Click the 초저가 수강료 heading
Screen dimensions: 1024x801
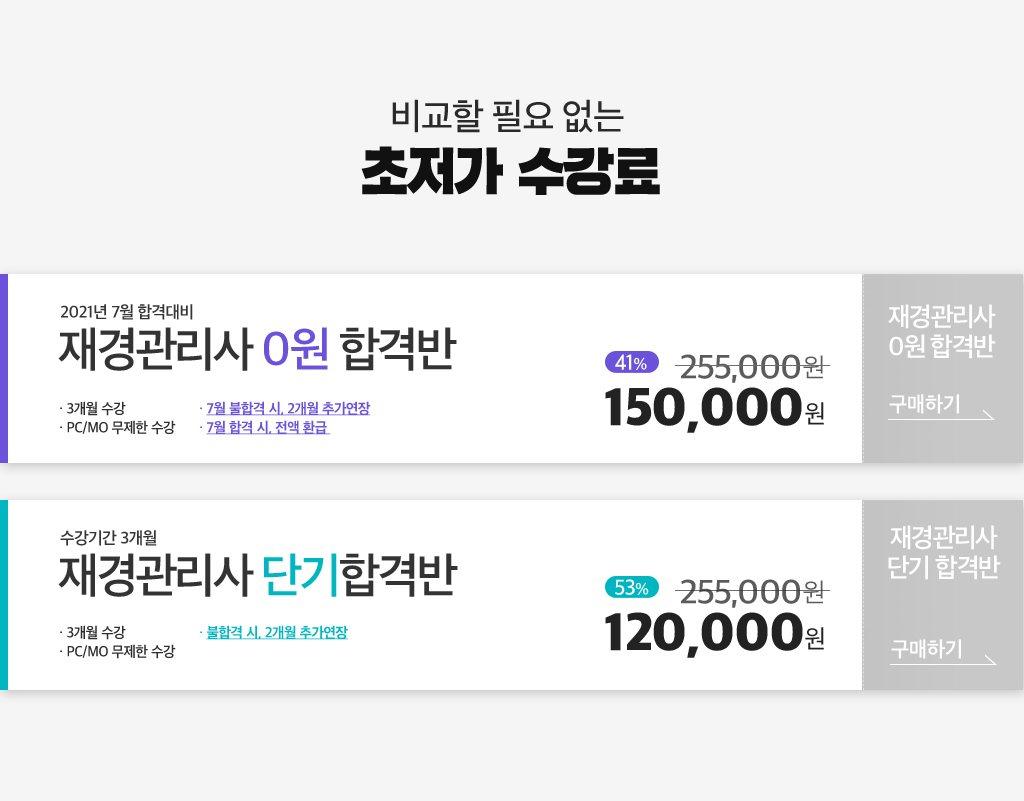pyautogui.click(x=511, y=171)
